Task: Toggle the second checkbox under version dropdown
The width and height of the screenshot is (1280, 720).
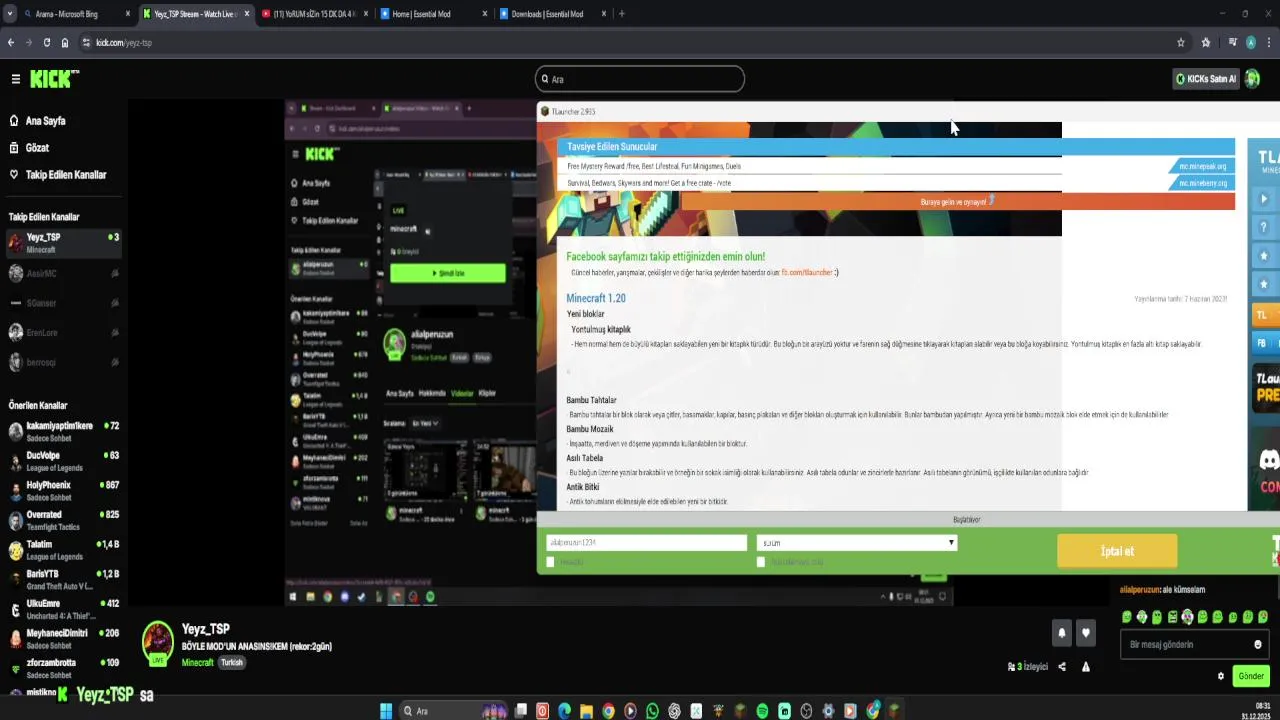Action: tap(761, 562)
